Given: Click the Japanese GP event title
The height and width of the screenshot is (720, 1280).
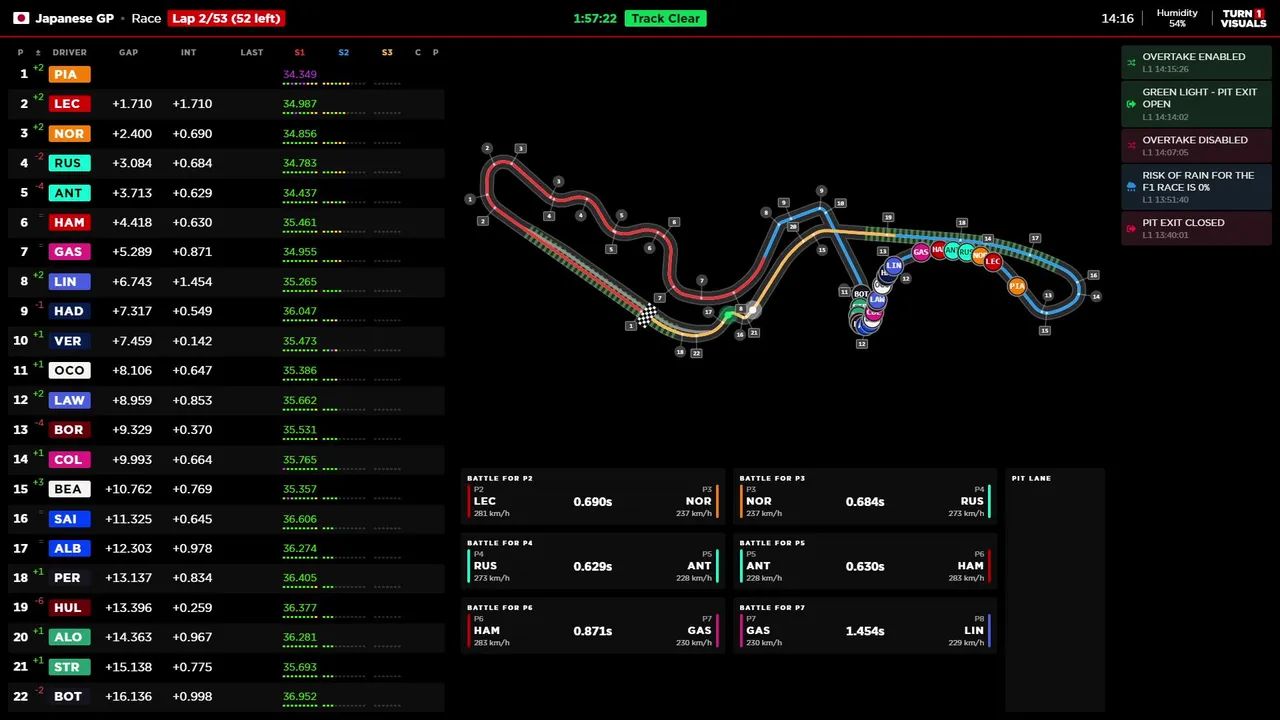Looking at the screenshot, I should click(x=74, y=18).
